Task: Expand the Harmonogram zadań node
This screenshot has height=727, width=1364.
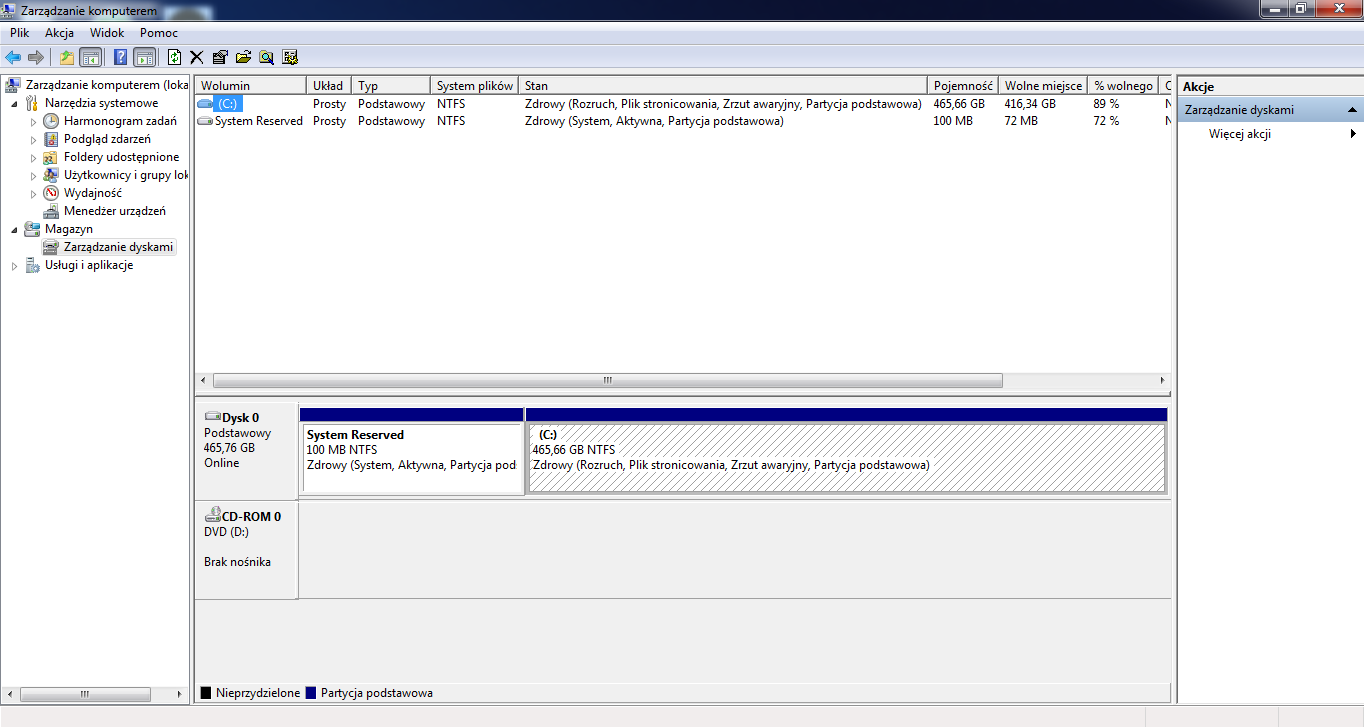Action: tap(33, 122)
